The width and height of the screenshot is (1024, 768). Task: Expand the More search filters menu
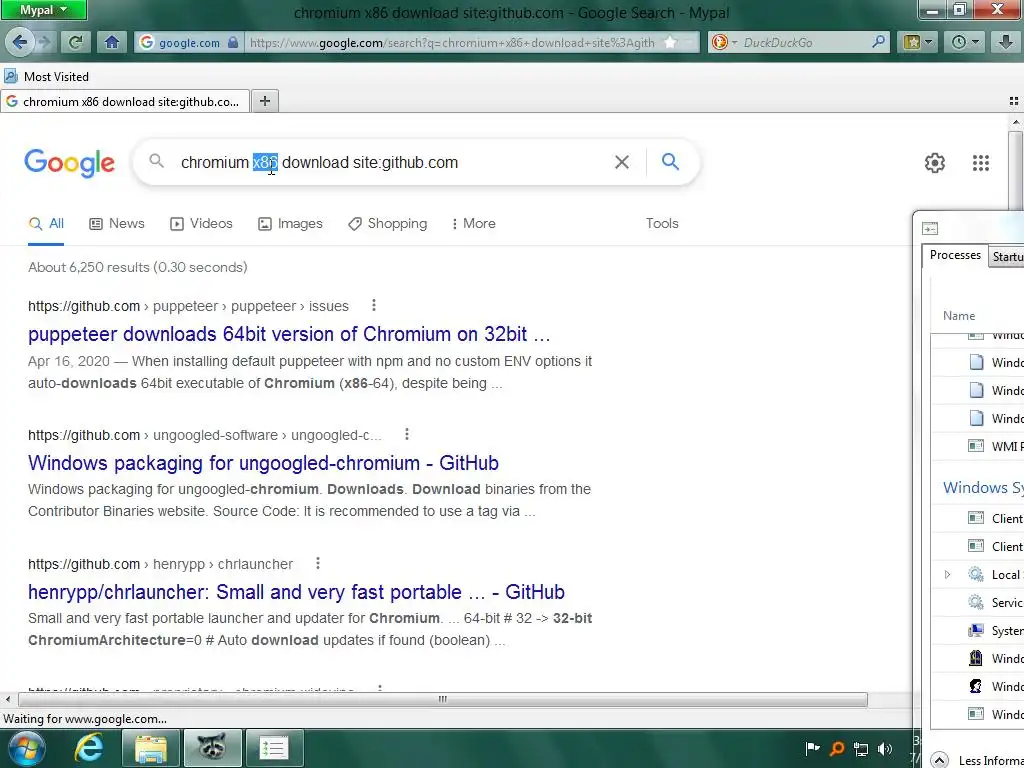pos(473,223)
